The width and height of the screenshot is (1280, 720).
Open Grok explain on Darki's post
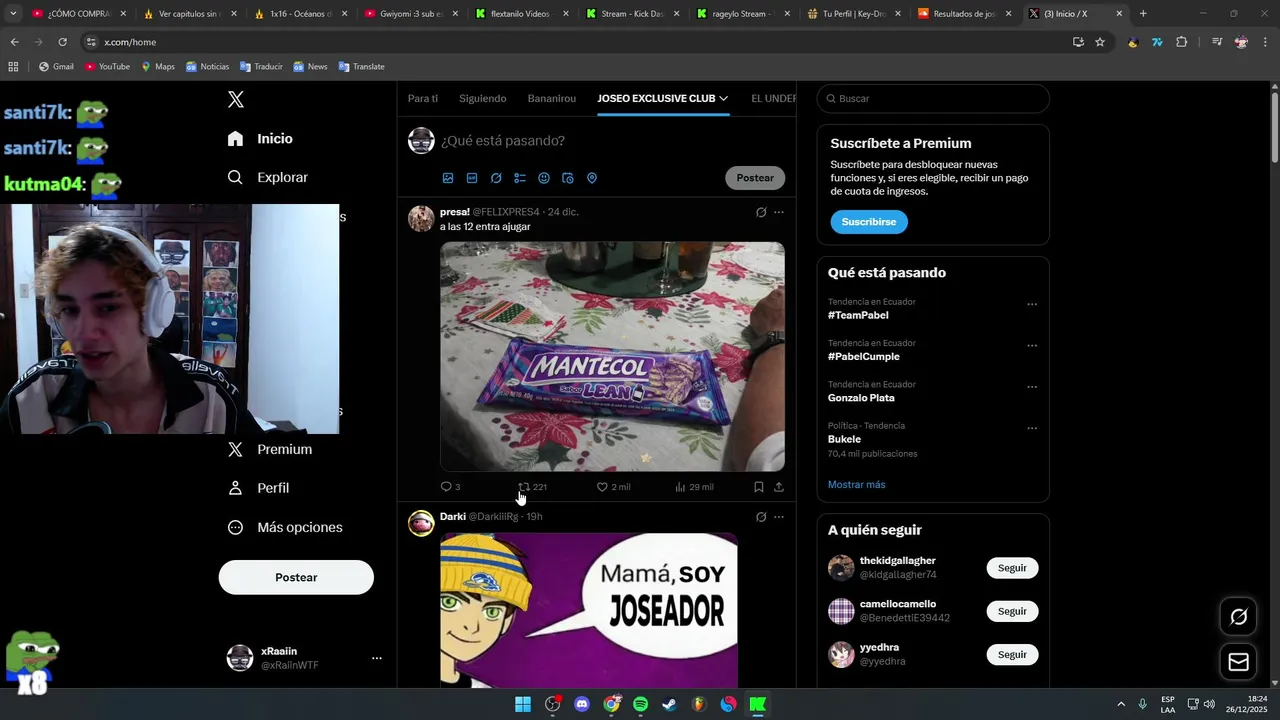tap(761, 517)
